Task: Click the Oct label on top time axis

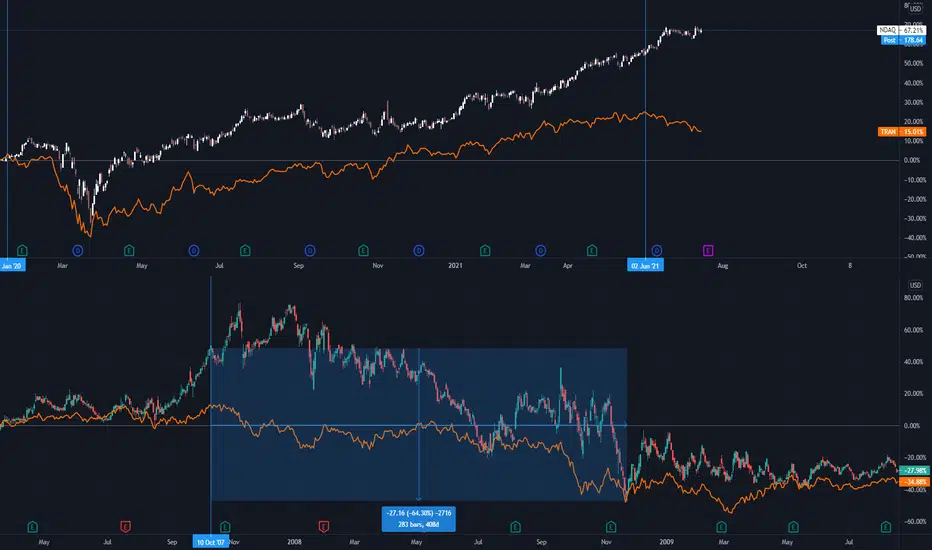Action: click(x=802, y=266)
